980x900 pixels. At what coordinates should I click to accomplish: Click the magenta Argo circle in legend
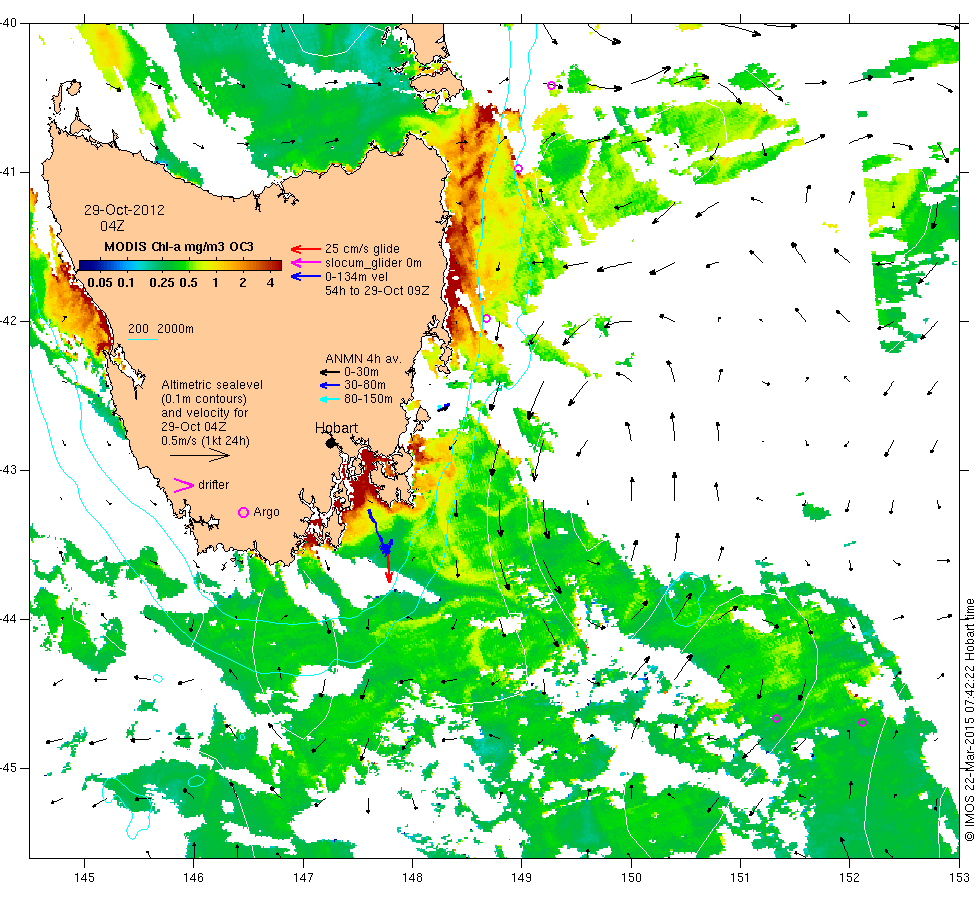click(x=244, y=512)
